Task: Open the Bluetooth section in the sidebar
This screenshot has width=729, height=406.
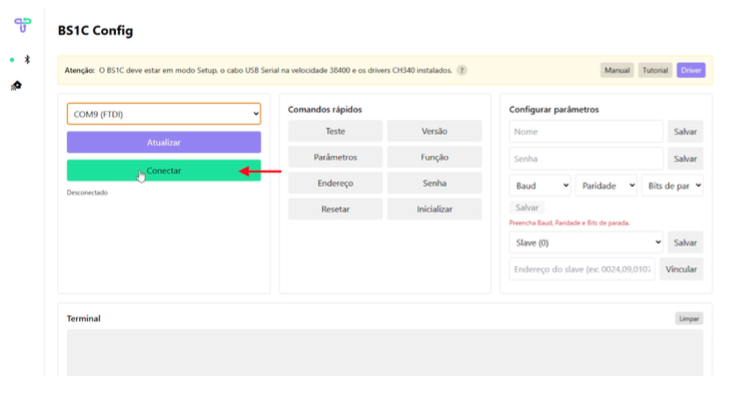Action: [27, 60]
